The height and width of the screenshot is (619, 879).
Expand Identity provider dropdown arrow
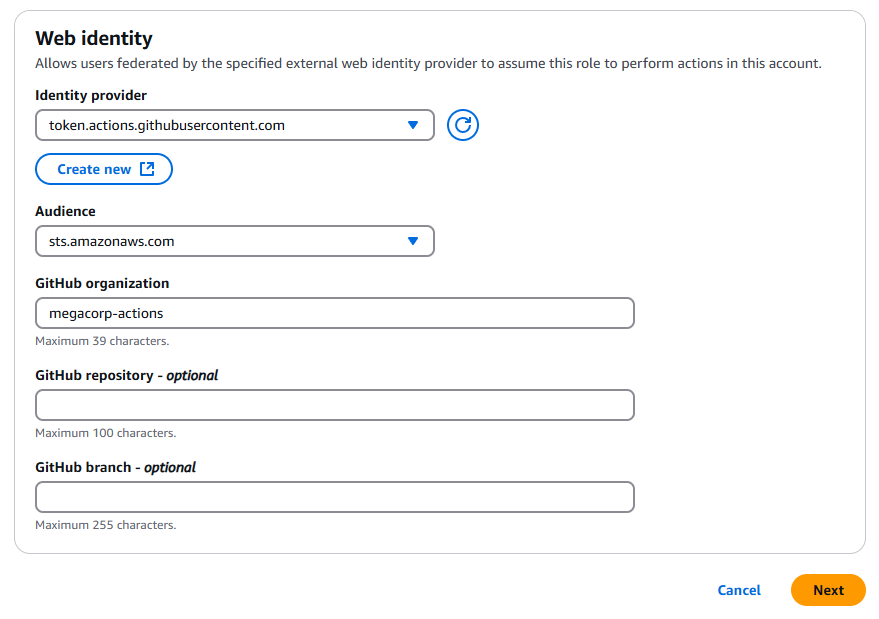(413, 125)
